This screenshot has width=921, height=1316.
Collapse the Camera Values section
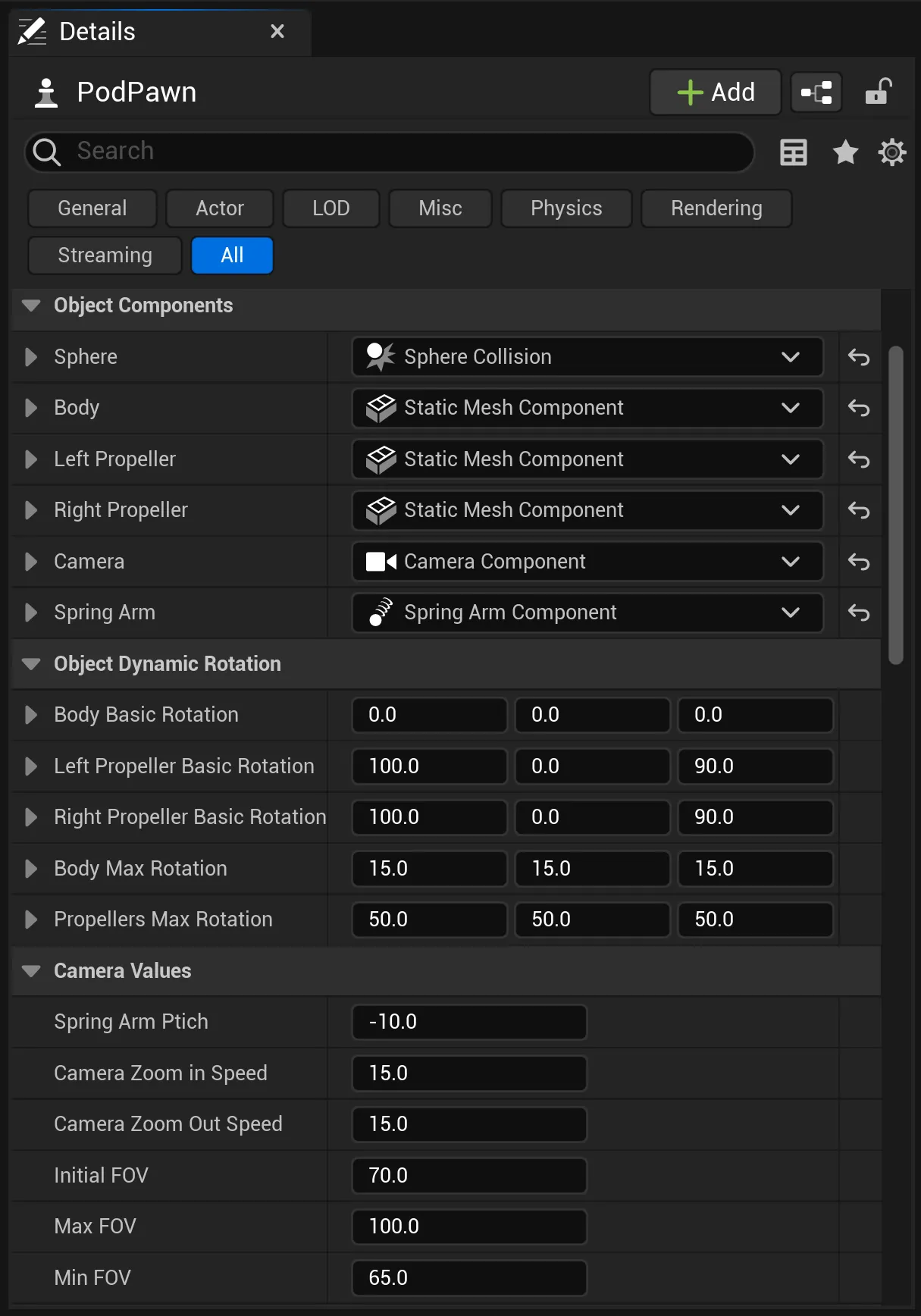[x=31, y=971]
